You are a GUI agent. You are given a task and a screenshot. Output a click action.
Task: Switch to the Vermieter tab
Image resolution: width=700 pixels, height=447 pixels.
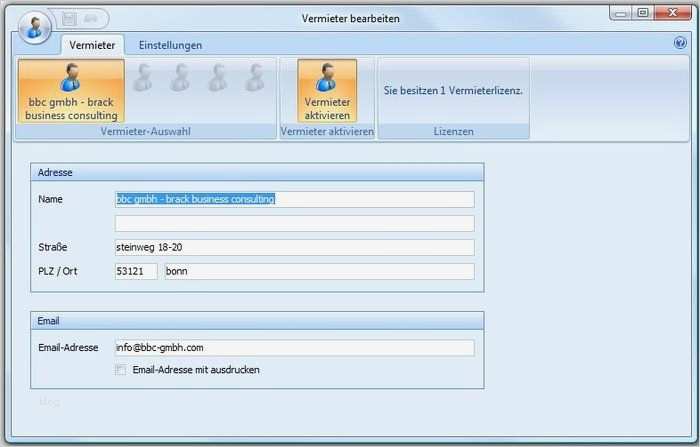[92, 45]
